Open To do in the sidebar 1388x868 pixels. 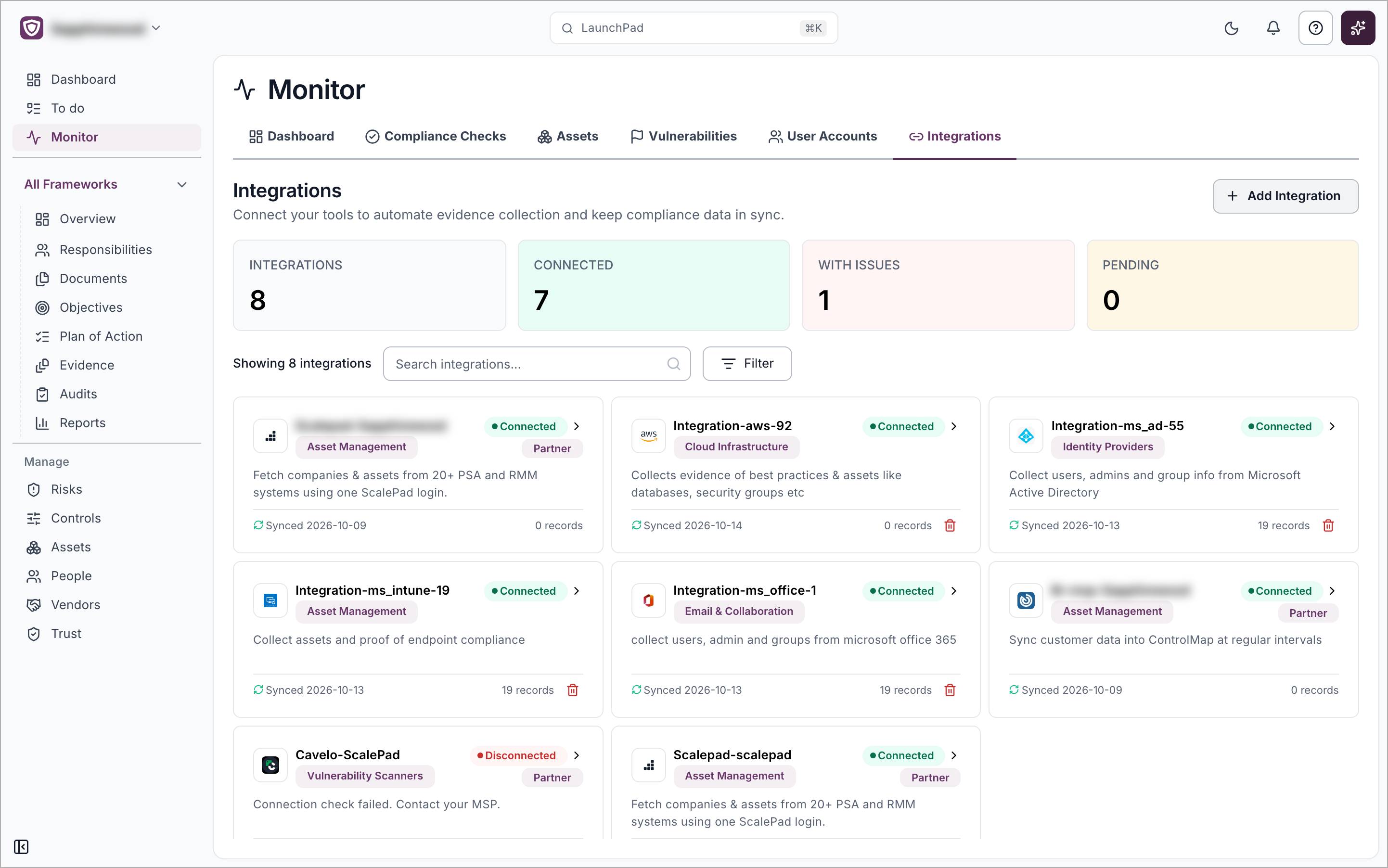tap(107, 108)
